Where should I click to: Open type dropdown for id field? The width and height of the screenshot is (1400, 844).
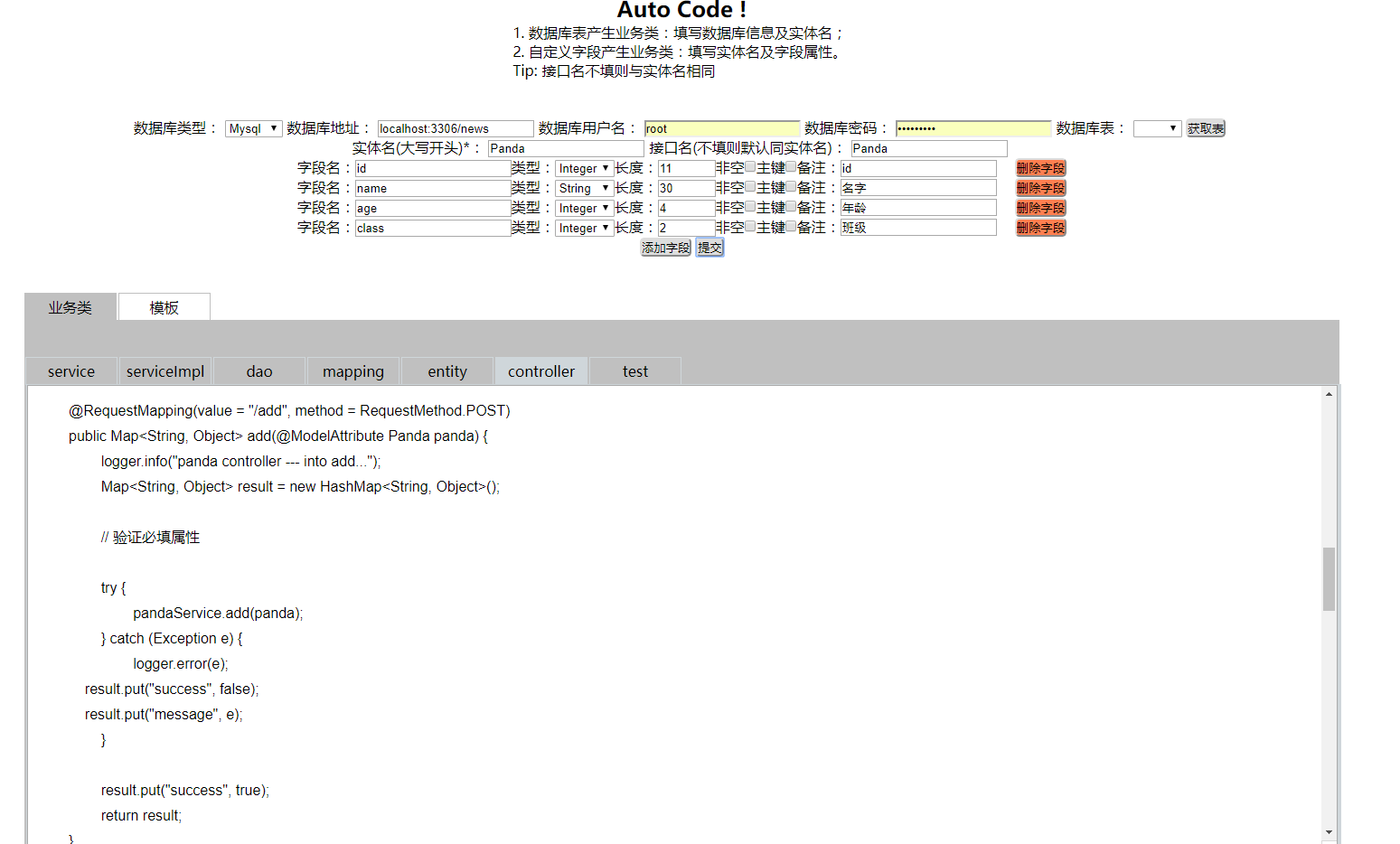[x=585, y=168]
